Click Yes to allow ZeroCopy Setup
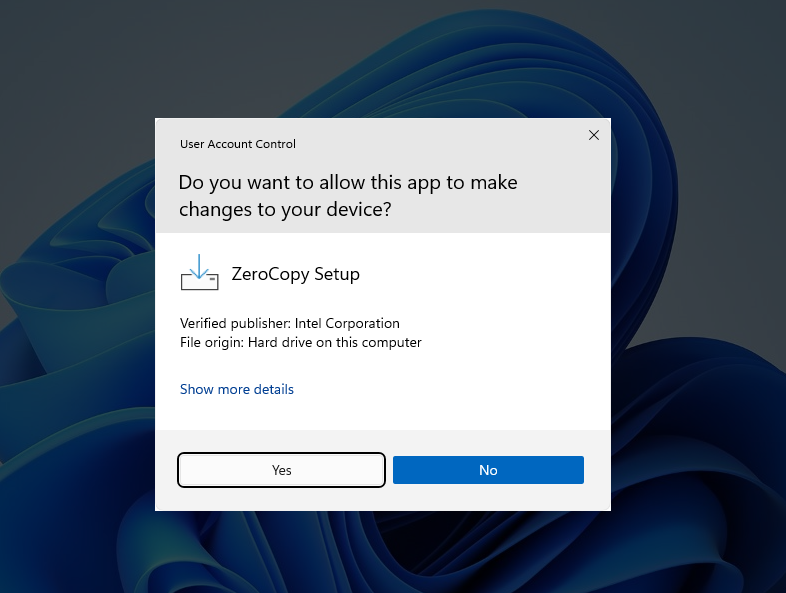 click(281, 470)
